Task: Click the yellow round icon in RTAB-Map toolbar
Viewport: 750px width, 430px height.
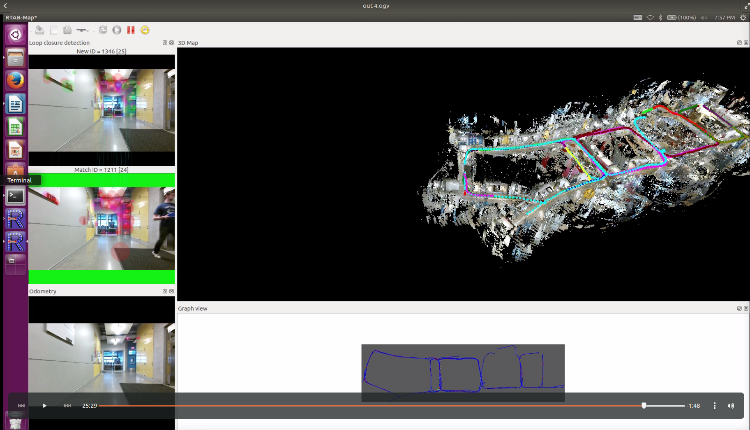Action: (x=146, y=30)
